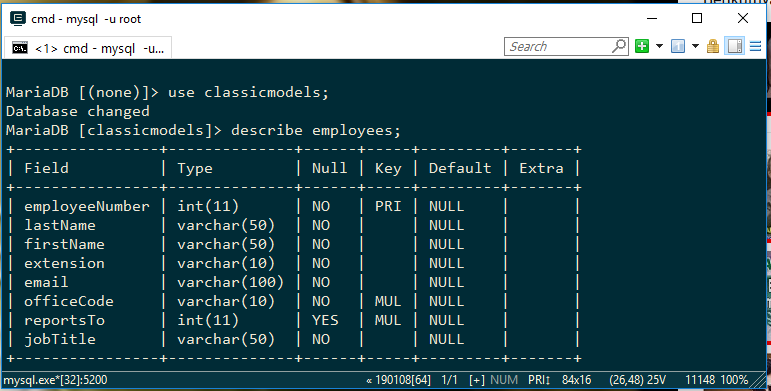The width and height of the screenshot is (771, 391).
Task: Click the 'Key' column header
Action: coord(388,168)
